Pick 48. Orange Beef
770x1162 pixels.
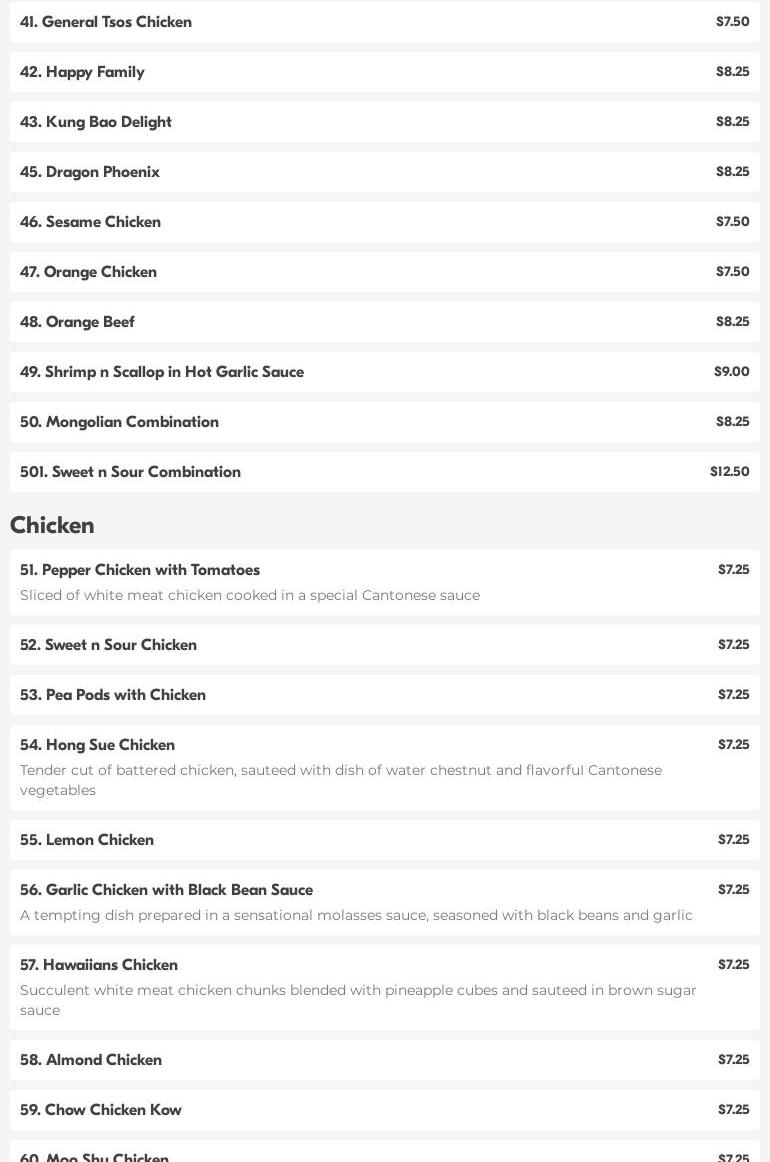(77, 322)
